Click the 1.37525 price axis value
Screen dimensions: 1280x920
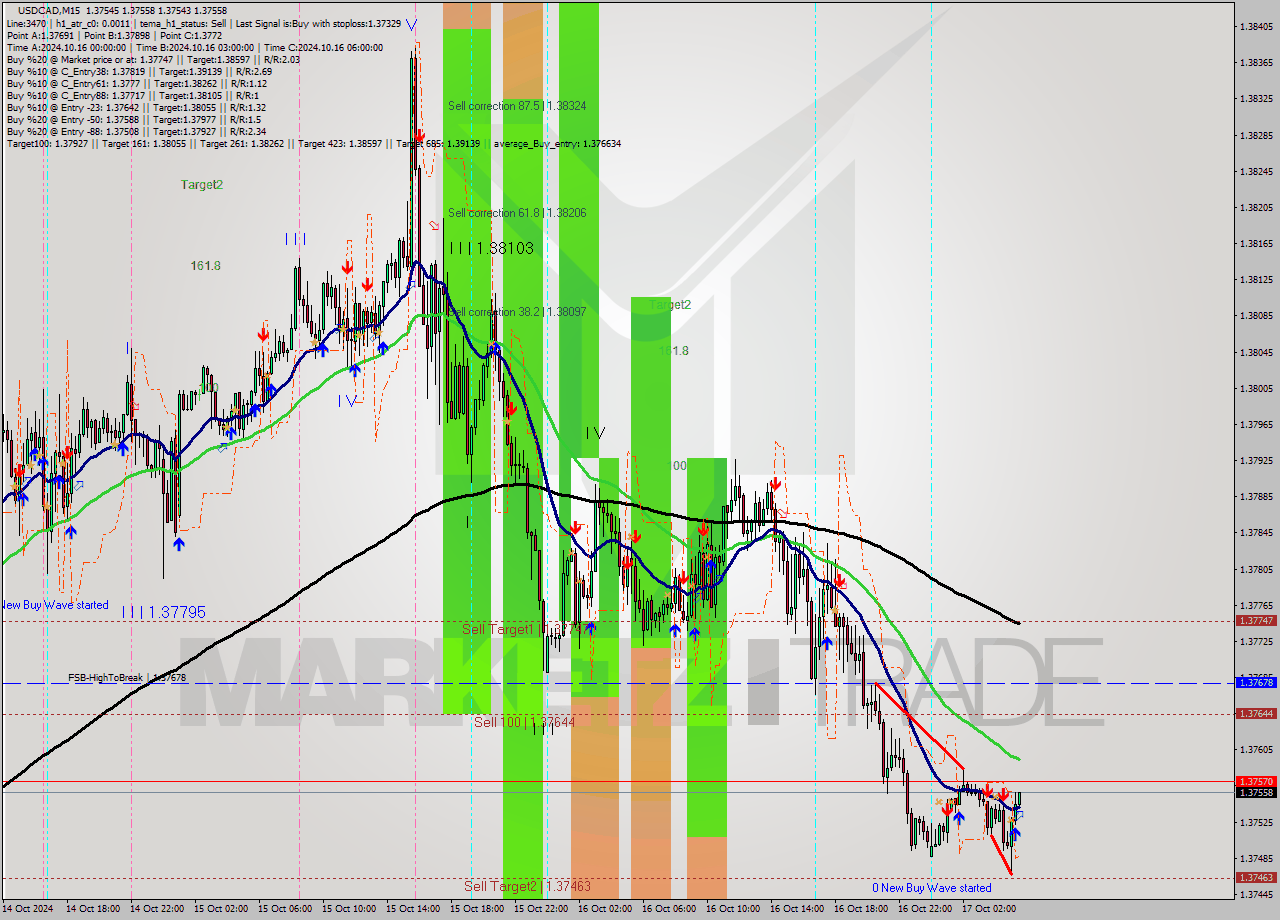click(x=1256, y=822)
